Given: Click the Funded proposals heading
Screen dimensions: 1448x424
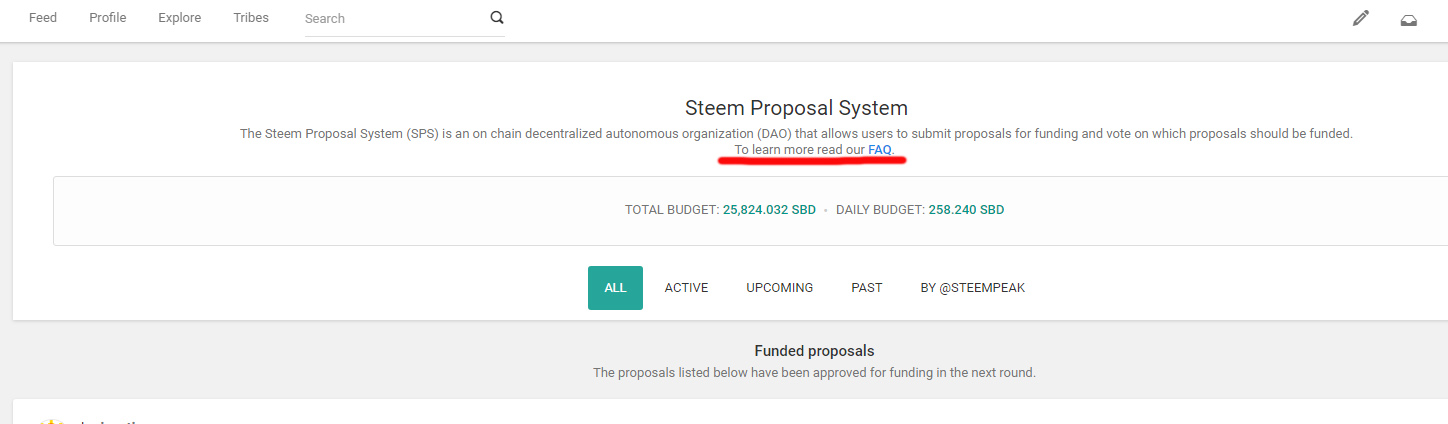Looking at the screenshot, I should click(x=814, y=351).
